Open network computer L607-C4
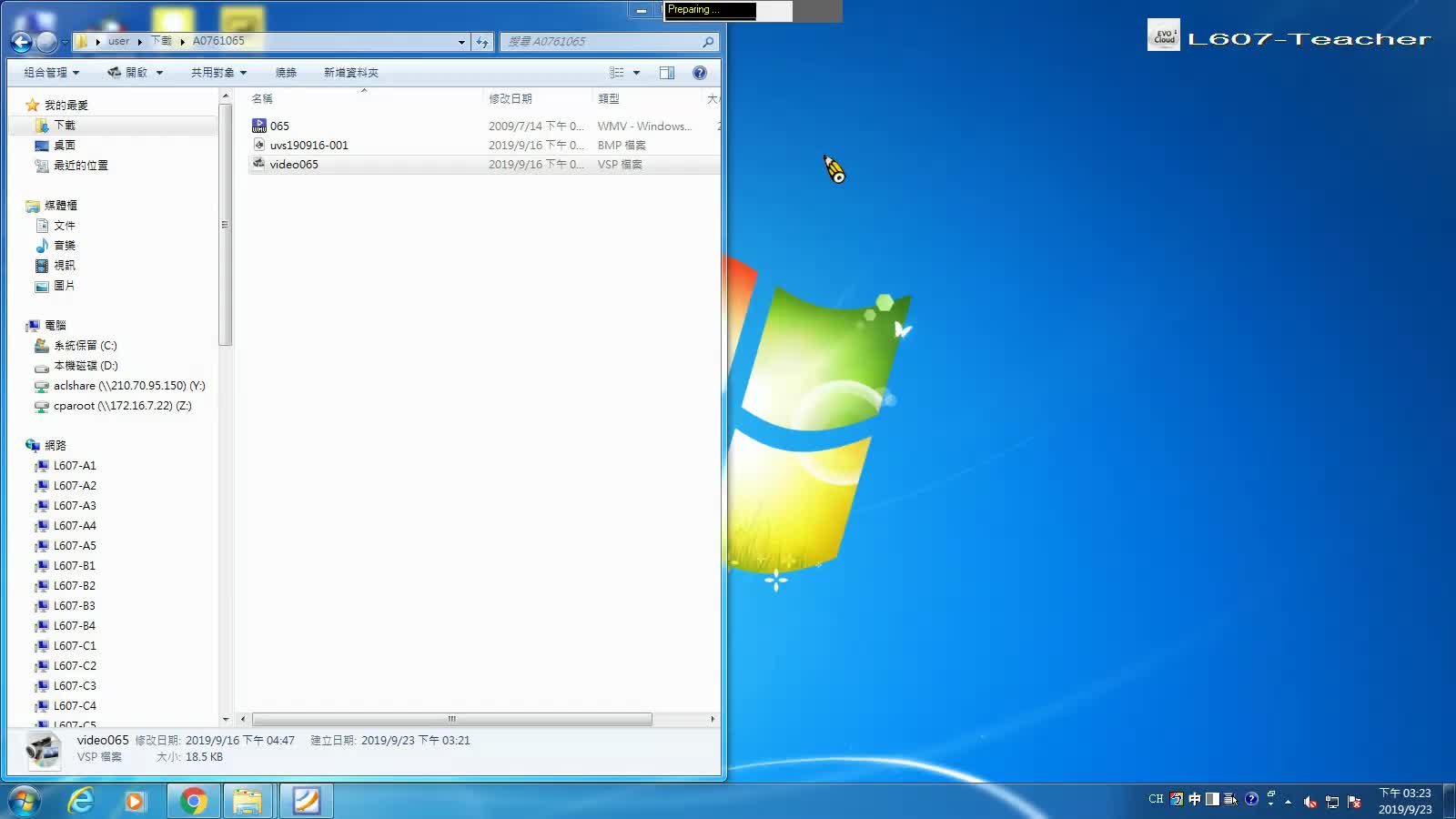This screenshot has height=819, width=1456. point(75,706)
